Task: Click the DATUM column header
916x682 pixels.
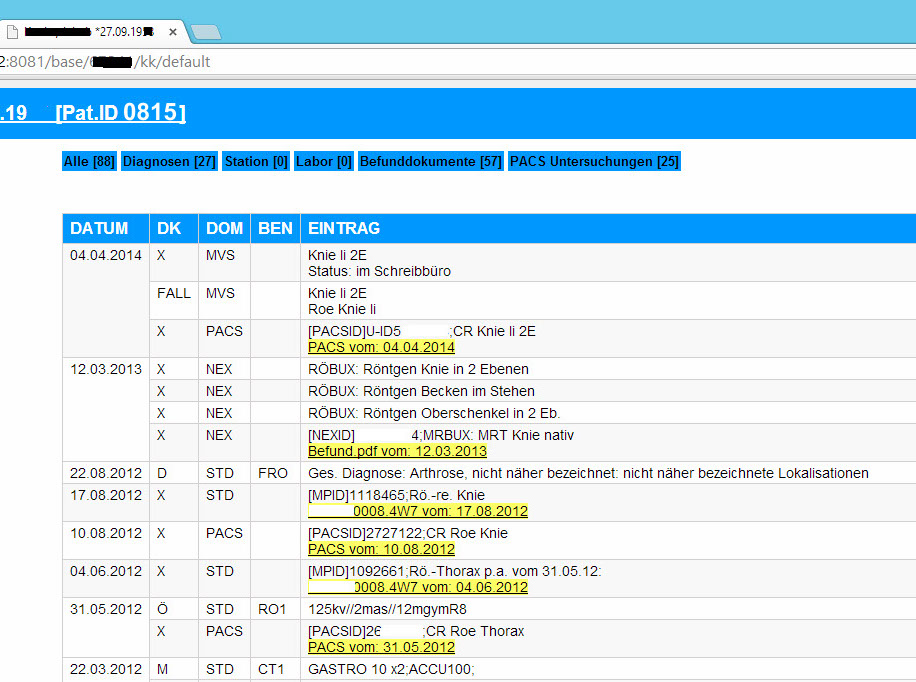Action: pyautogui.click(x=99, y=229)
